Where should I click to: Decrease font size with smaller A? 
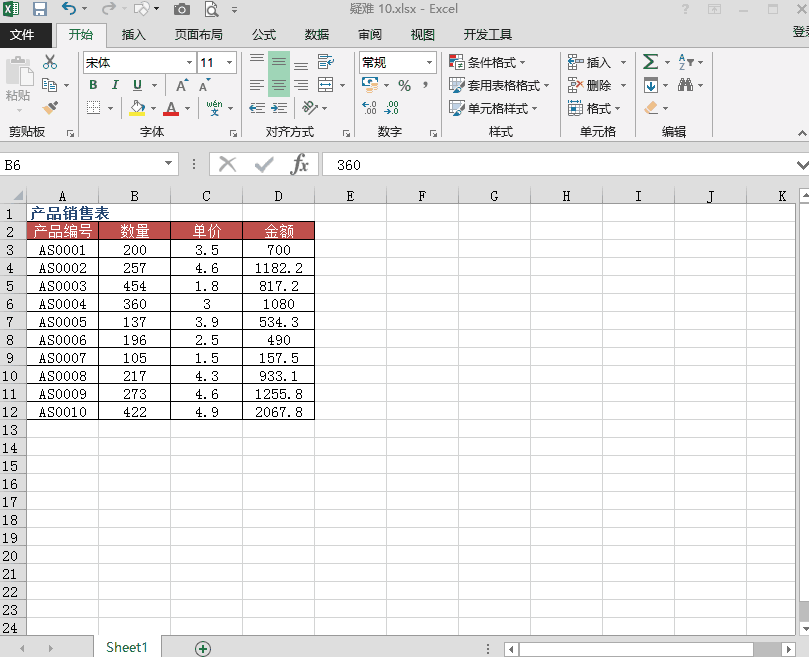click(x=205, y=85)
